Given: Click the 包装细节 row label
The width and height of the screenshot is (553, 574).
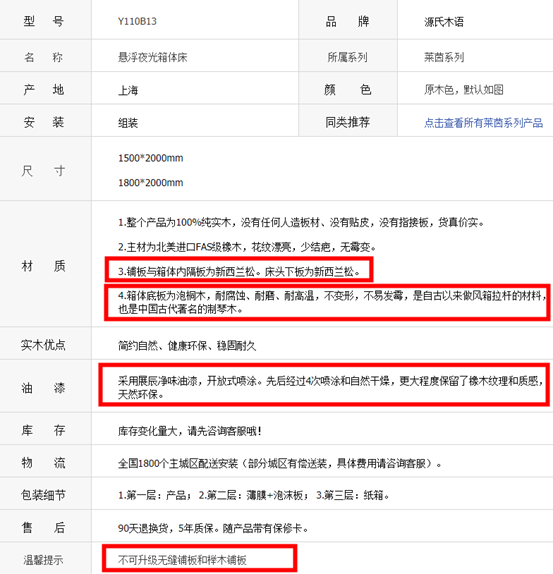Looking at the screenshot, I should tap(43, 495).
